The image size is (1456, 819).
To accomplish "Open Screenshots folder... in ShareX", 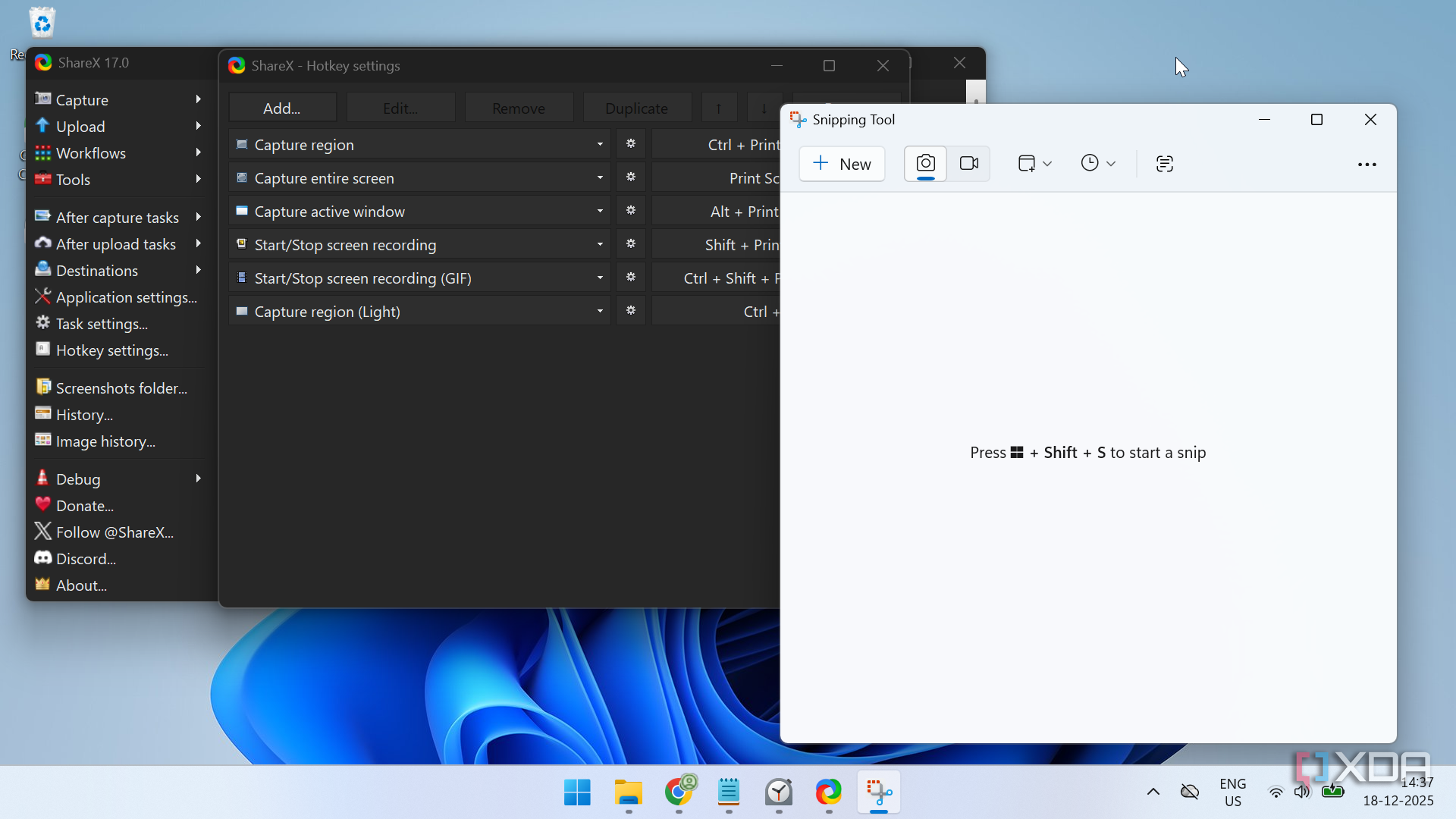I will (119, 388).
